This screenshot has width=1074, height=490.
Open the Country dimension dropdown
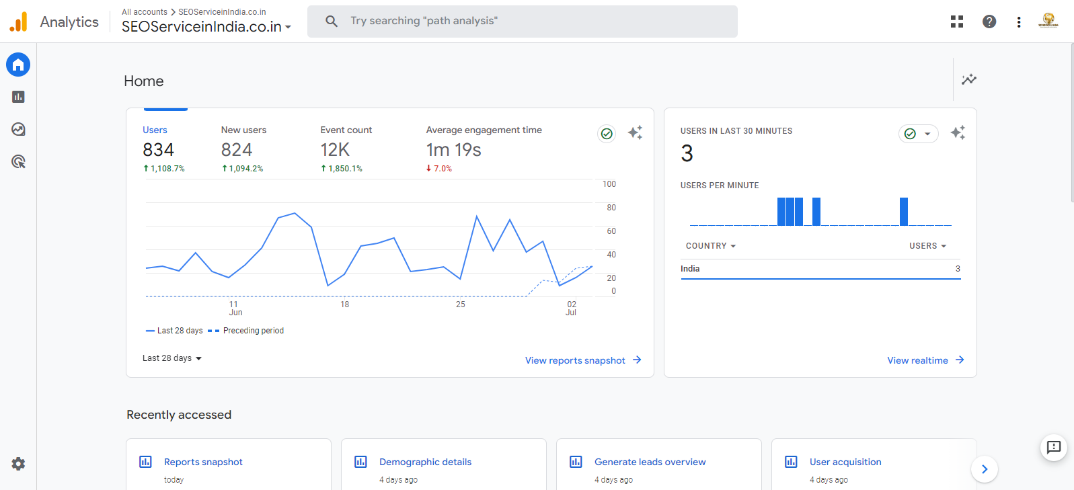pyautogui.click(x=710, y=246)
